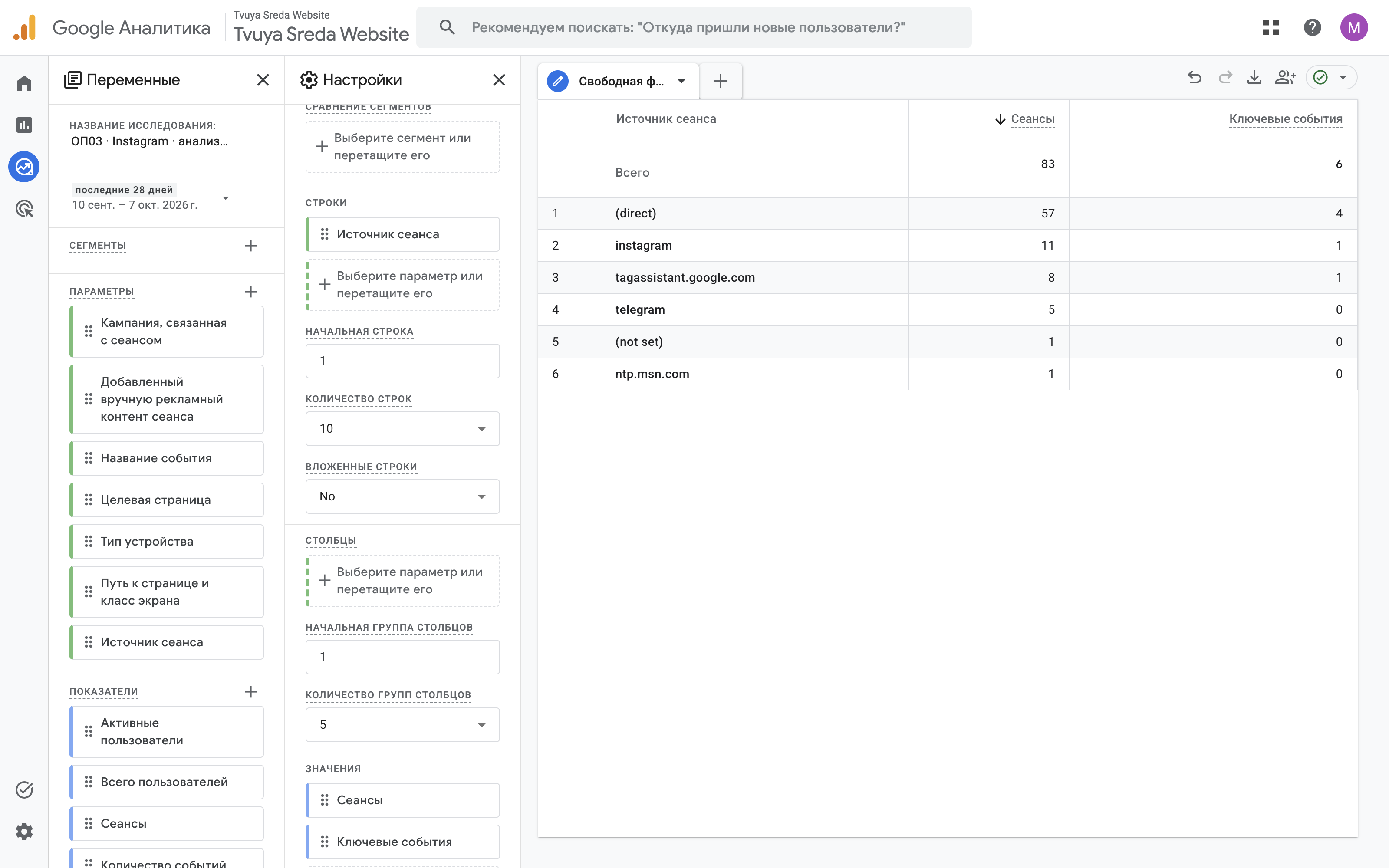1389x868 pixels.
Task: Open the Advertising cursor-target icon
Action: (24, 209)
